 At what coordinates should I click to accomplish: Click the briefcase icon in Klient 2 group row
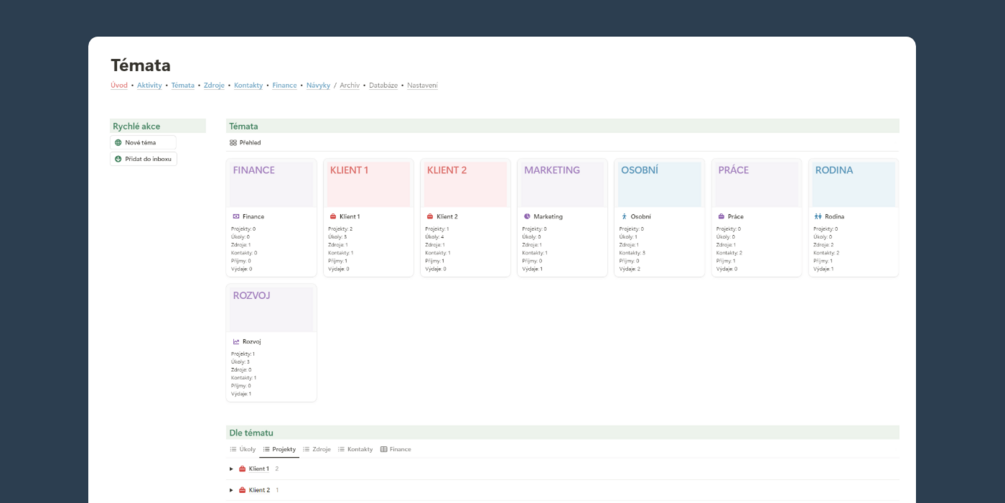pos(242,490)
